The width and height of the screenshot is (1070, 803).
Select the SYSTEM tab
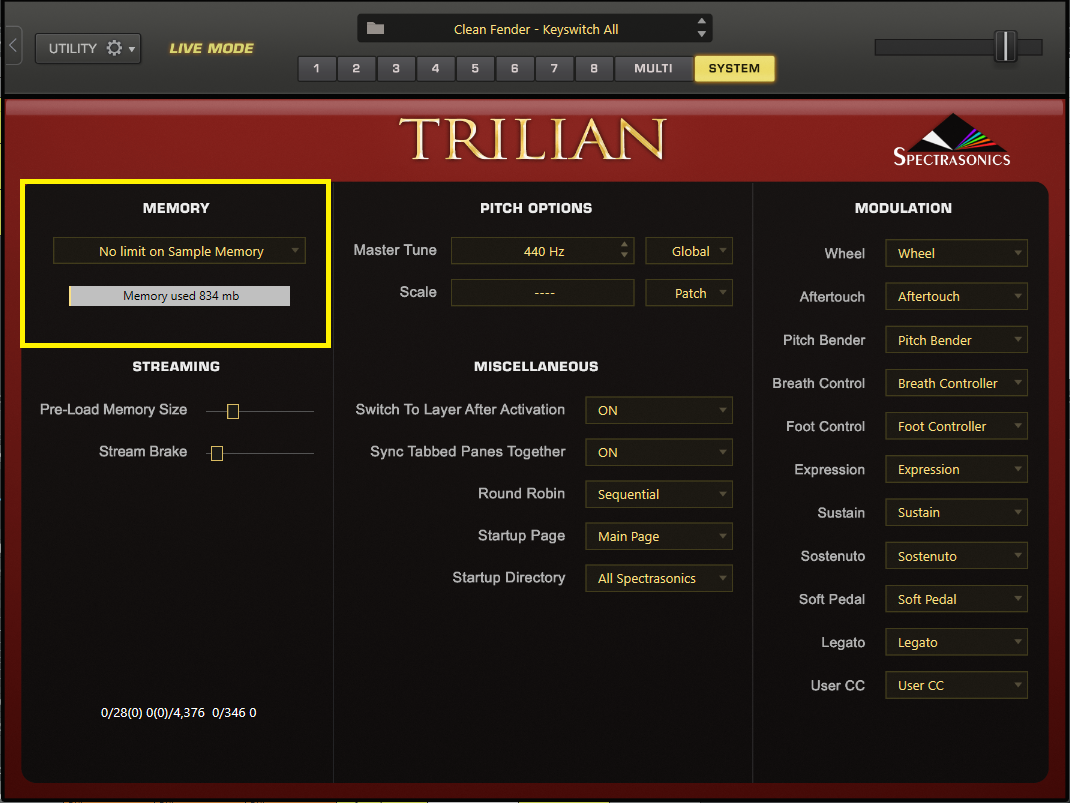734,69
